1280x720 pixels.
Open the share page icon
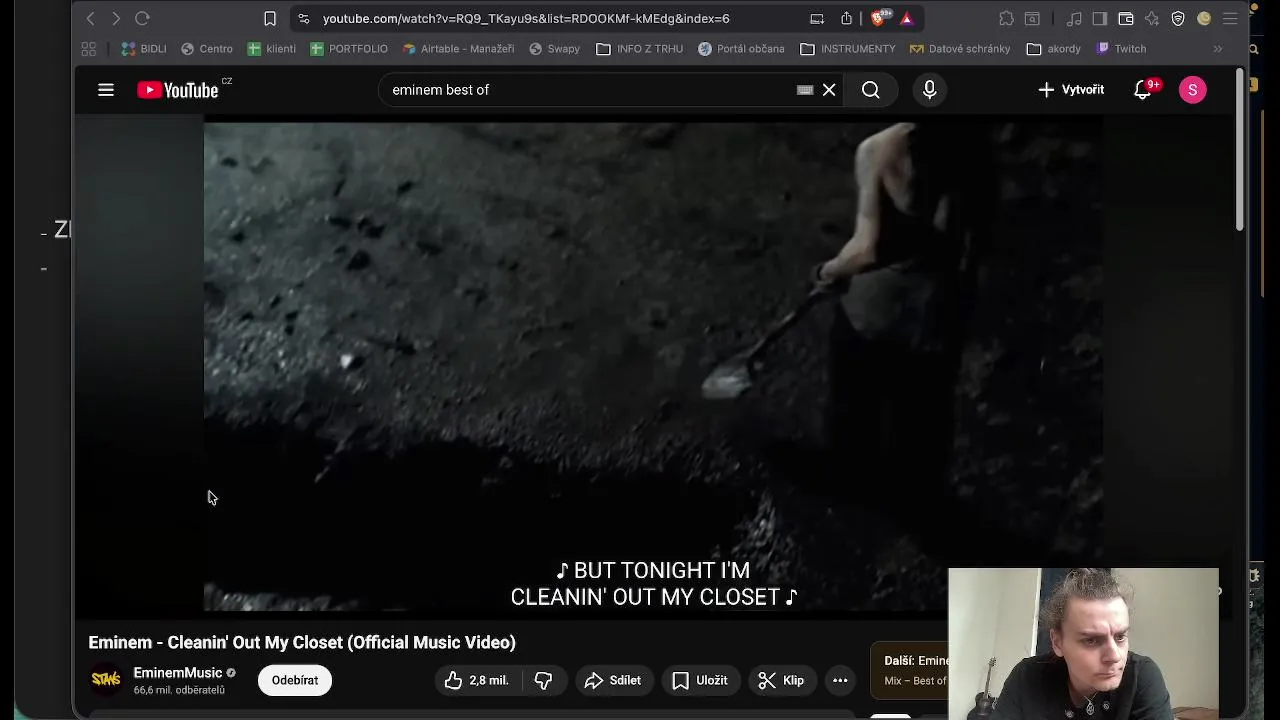(x=847, y=18)
